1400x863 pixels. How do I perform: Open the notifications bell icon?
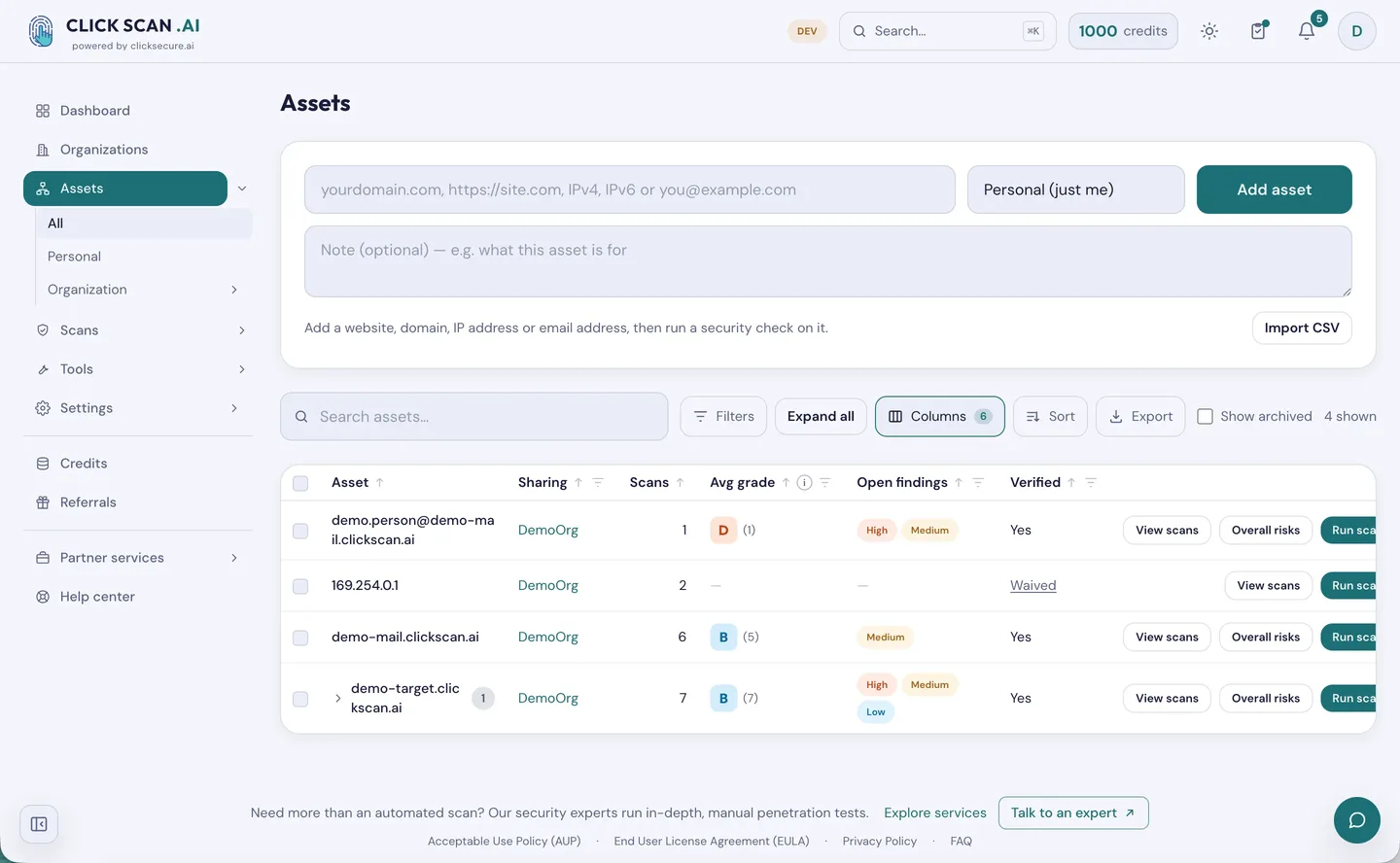(1307, 31)
